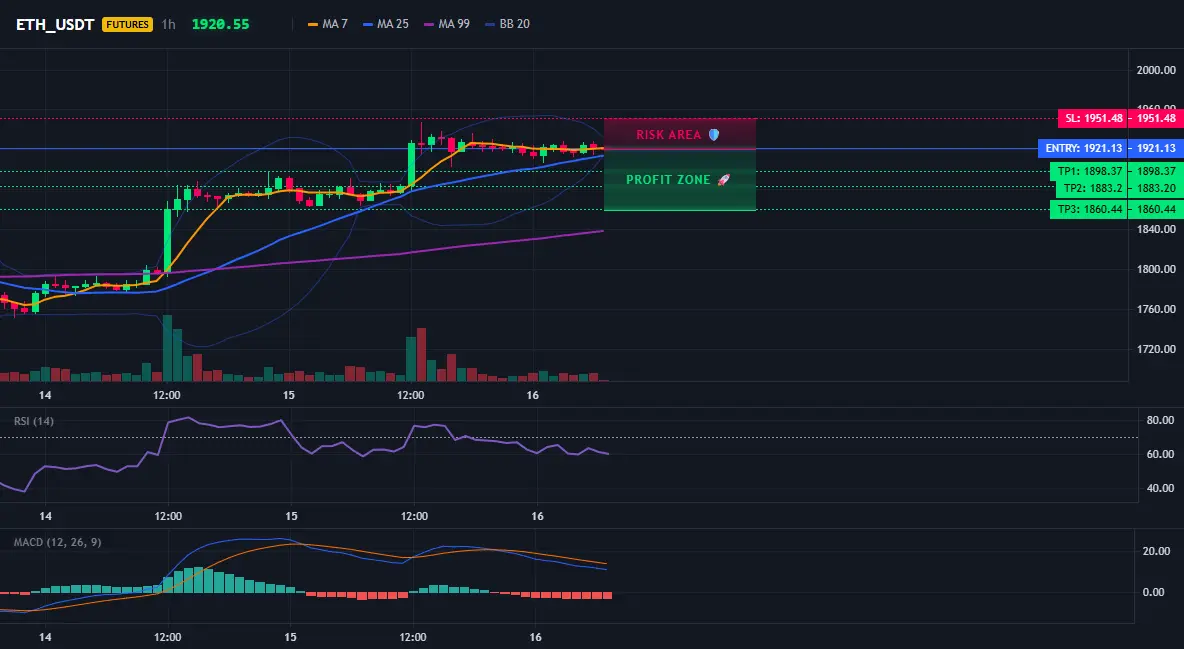This screenshot has width=1184, height=649.
Task: Toggle the MA 99 legend entry
Action: pyautogui.click(x=447, y=24)
